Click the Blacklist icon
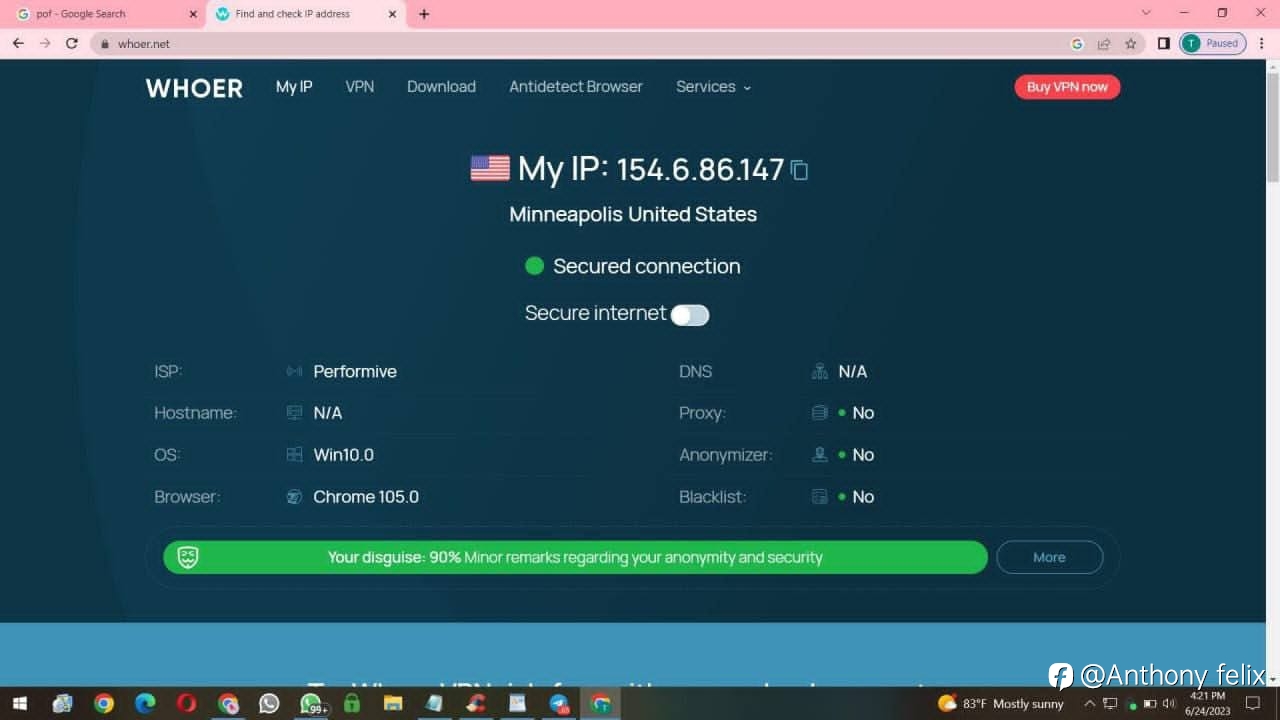This screenshot has width=1280, height=720. [820, 497]
